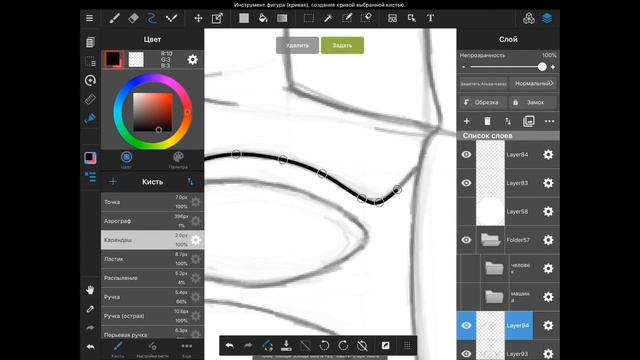The height and width of the screenshot is (360, 640).
Task: Switch to Настройки кисти tab
Action: coord(152,350)
